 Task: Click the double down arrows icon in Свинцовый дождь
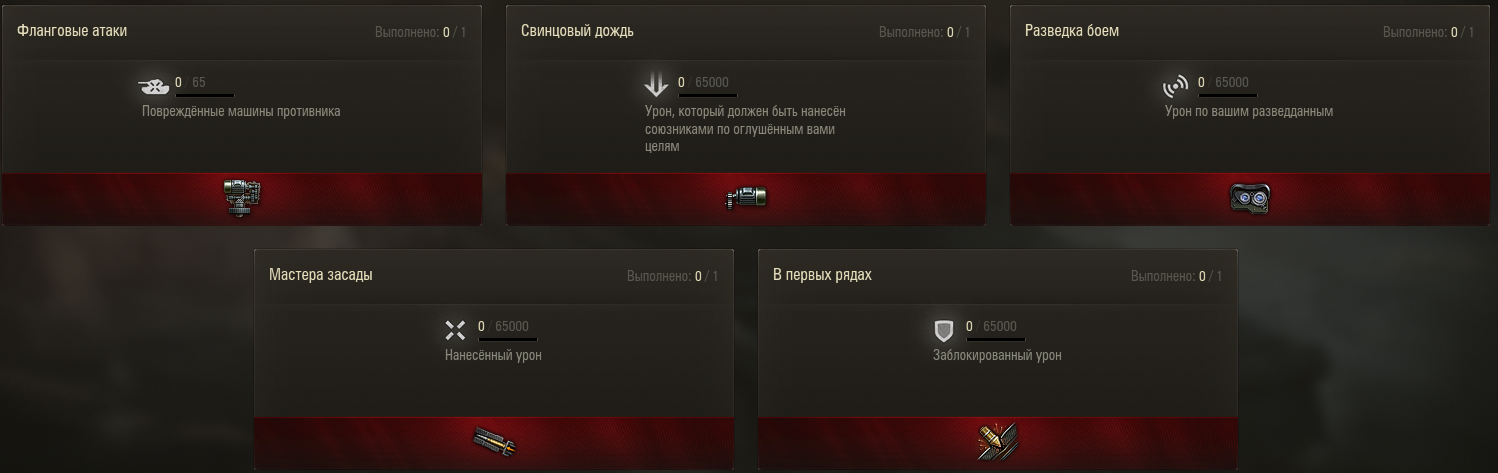[x=656, y=87]
